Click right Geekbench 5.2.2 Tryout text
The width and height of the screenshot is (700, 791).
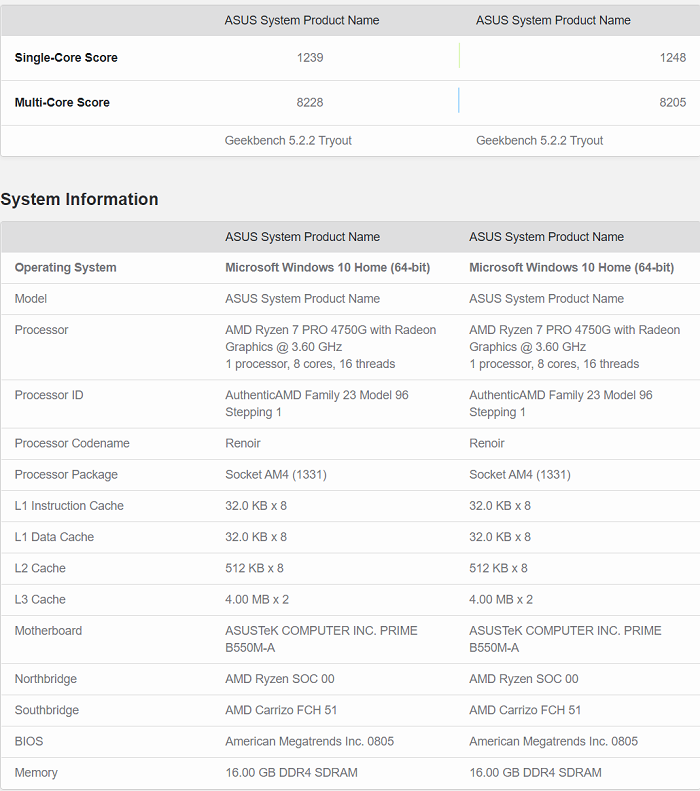539,141
